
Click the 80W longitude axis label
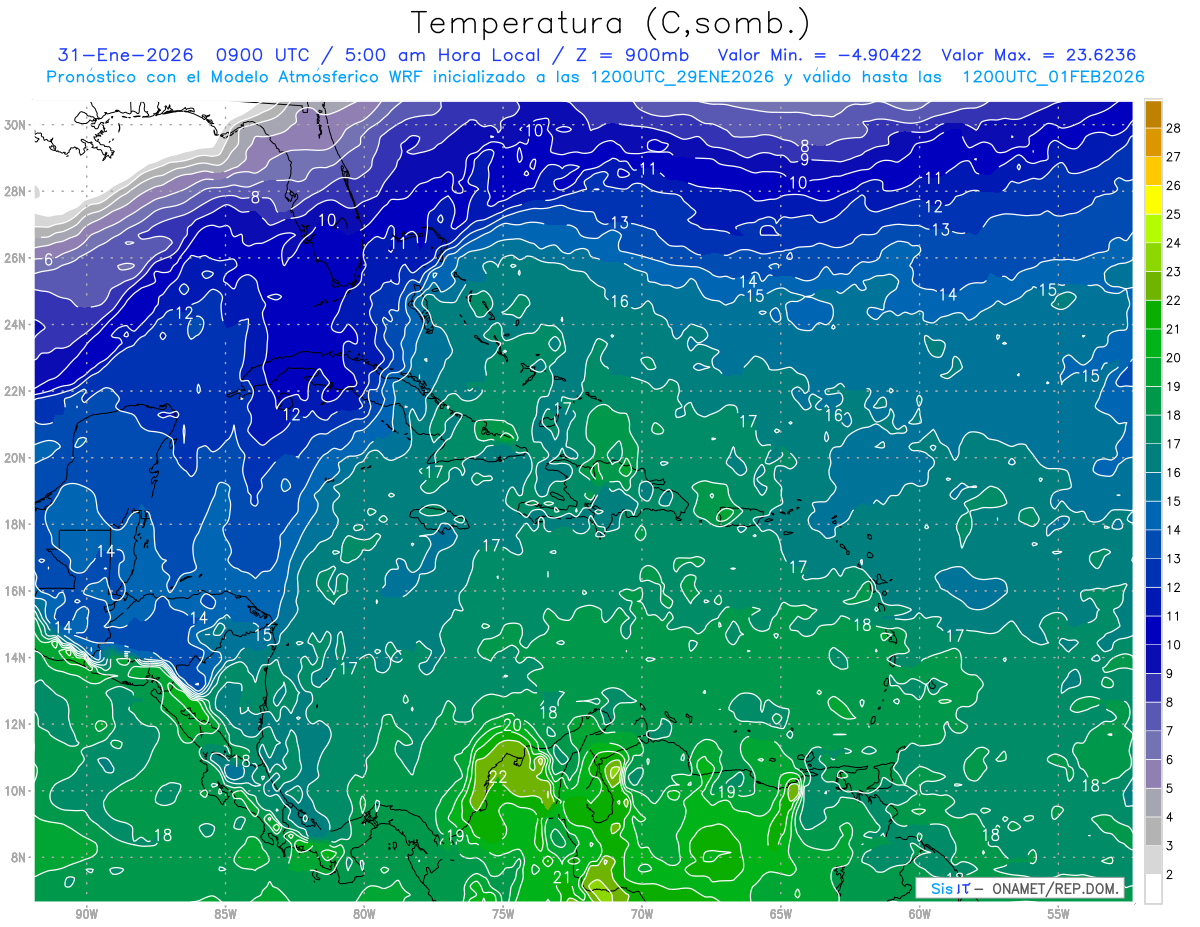[x=364, y=914]
